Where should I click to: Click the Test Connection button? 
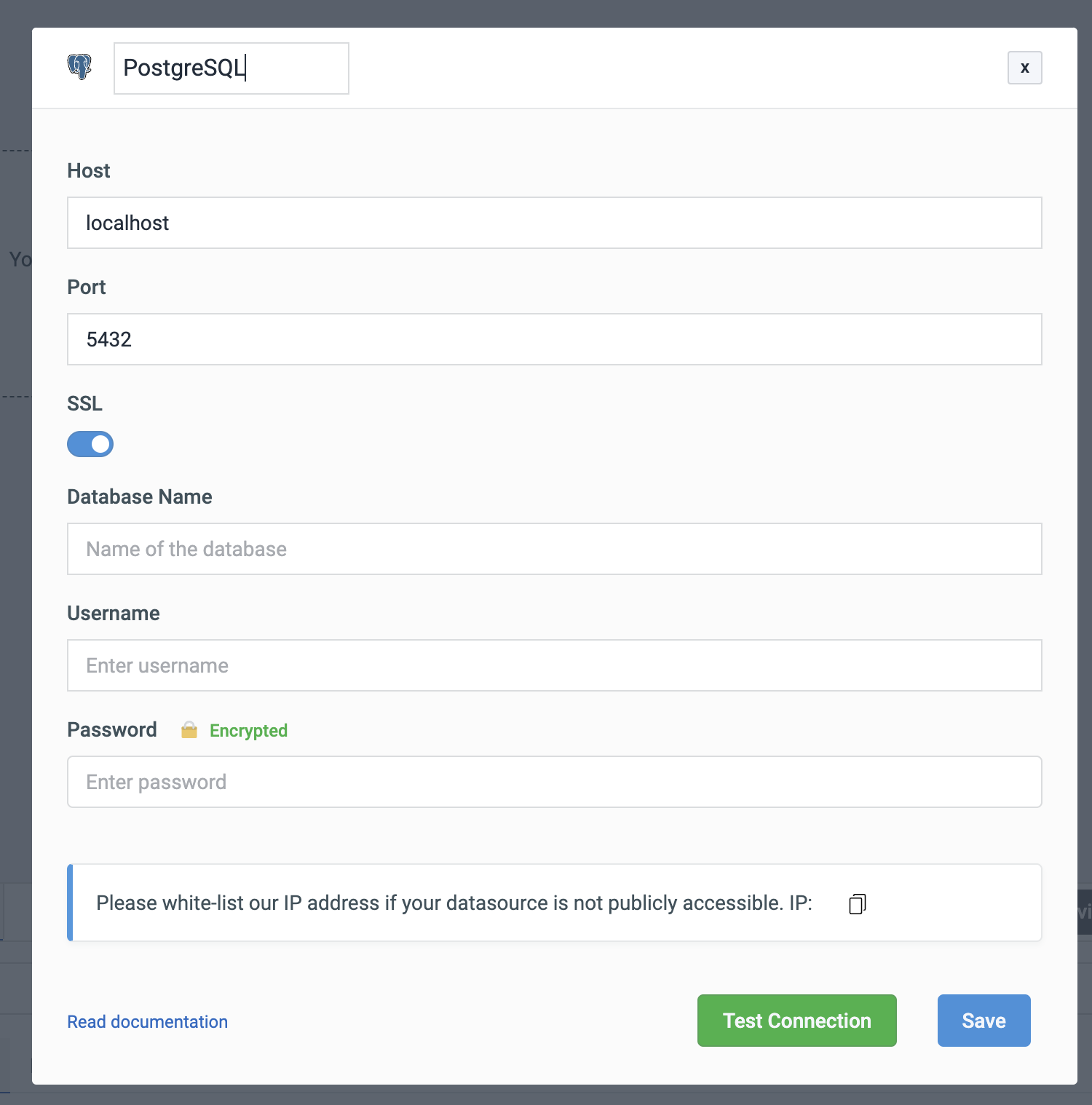pyautogui.click(x=796, y=1021)
